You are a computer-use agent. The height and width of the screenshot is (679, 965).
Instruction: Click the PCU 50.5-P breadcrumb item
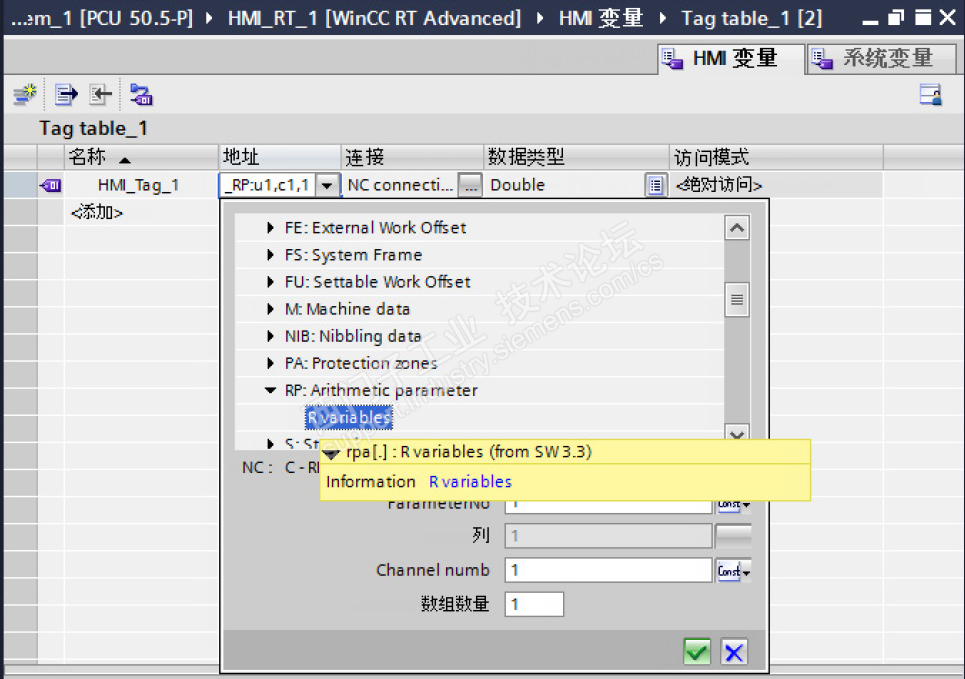102,18
